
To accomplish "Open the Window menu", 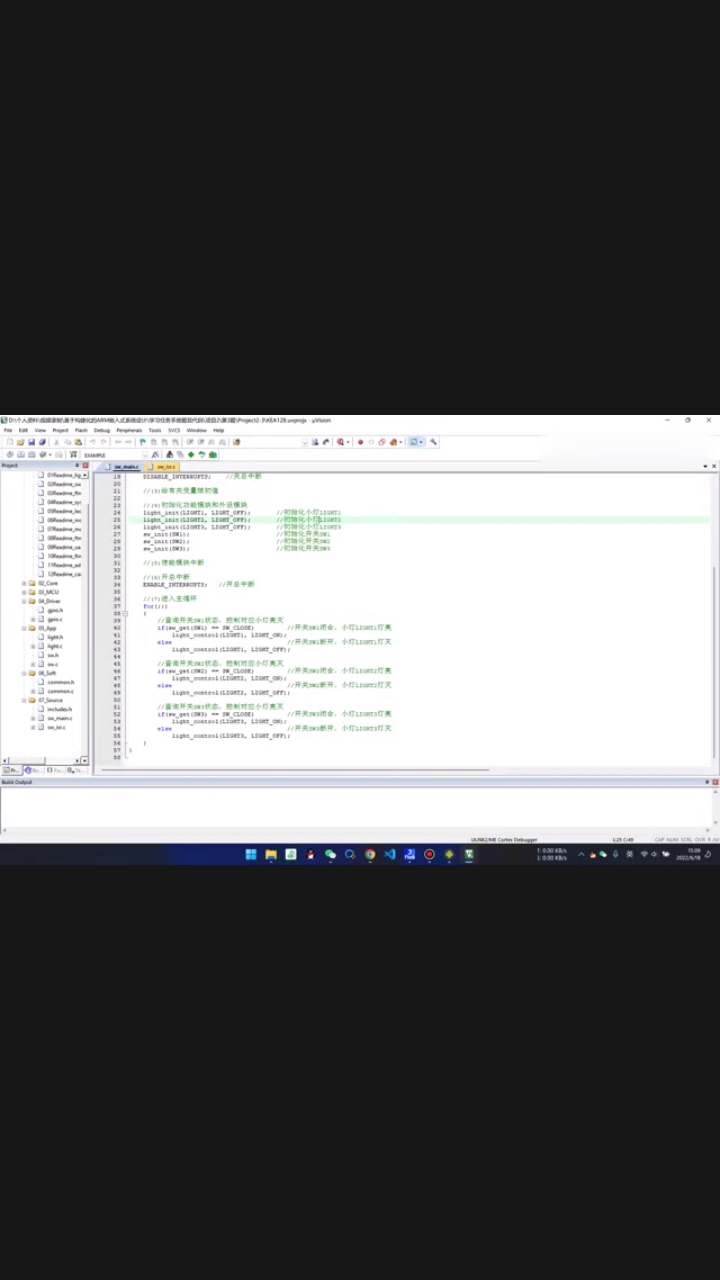I will (196, 430).
